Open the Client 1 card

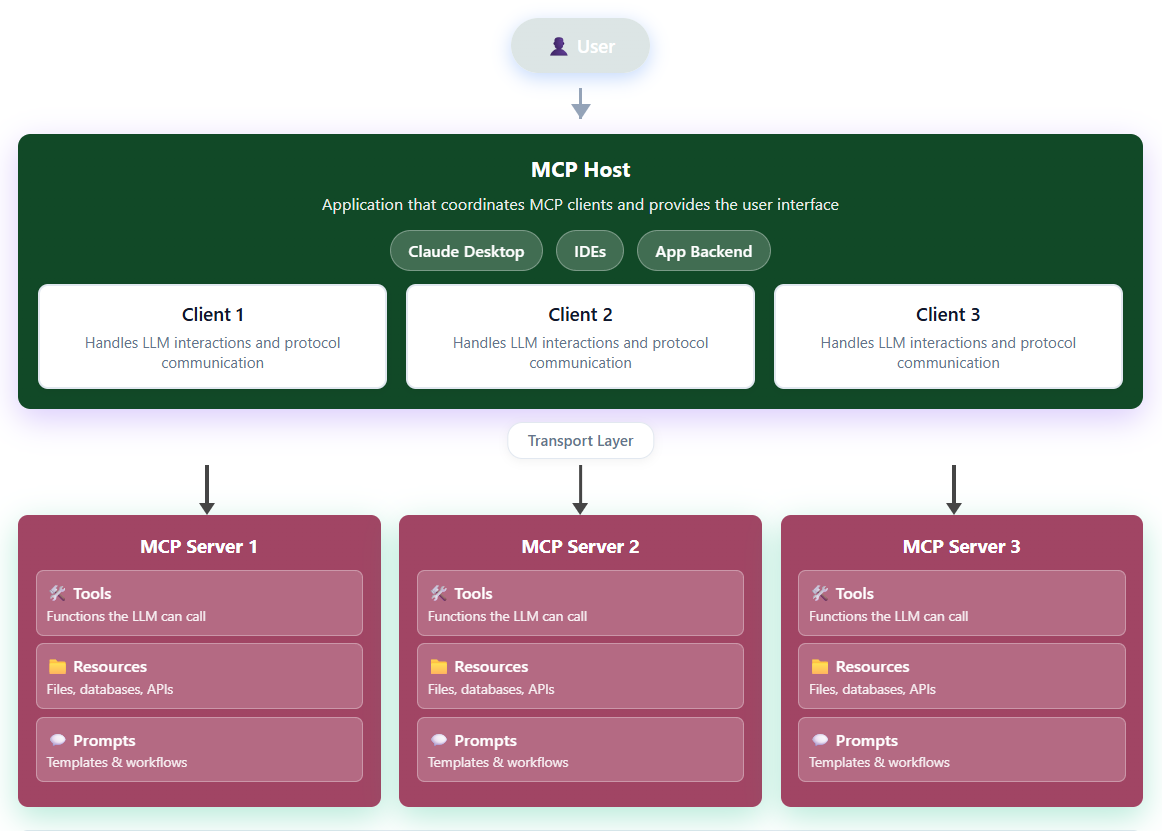212,336
